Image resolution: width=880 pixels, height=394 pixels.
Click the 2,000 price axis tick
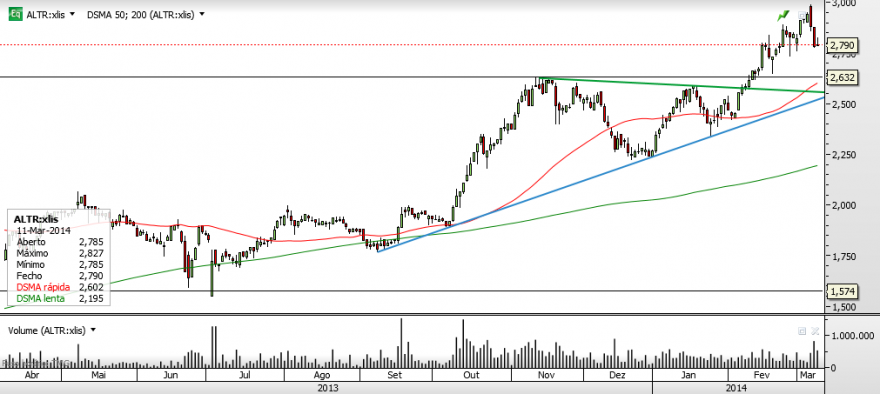[x=844, y=205]
